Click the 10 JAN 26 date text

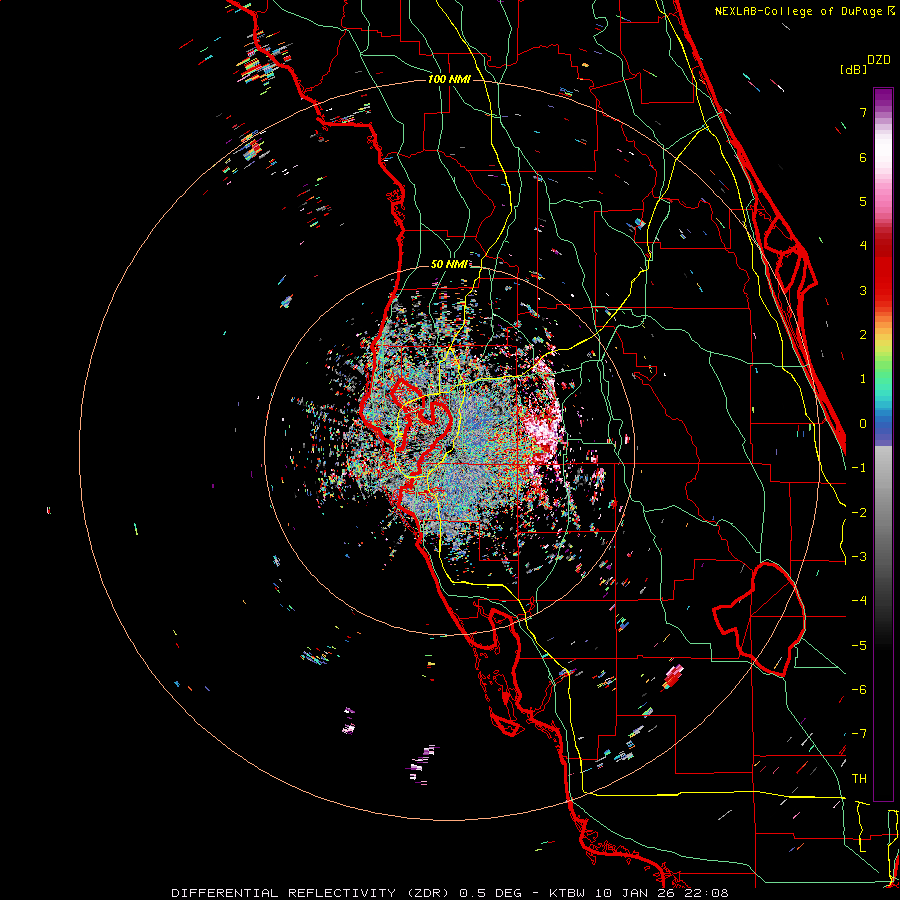tap(635, 893)
